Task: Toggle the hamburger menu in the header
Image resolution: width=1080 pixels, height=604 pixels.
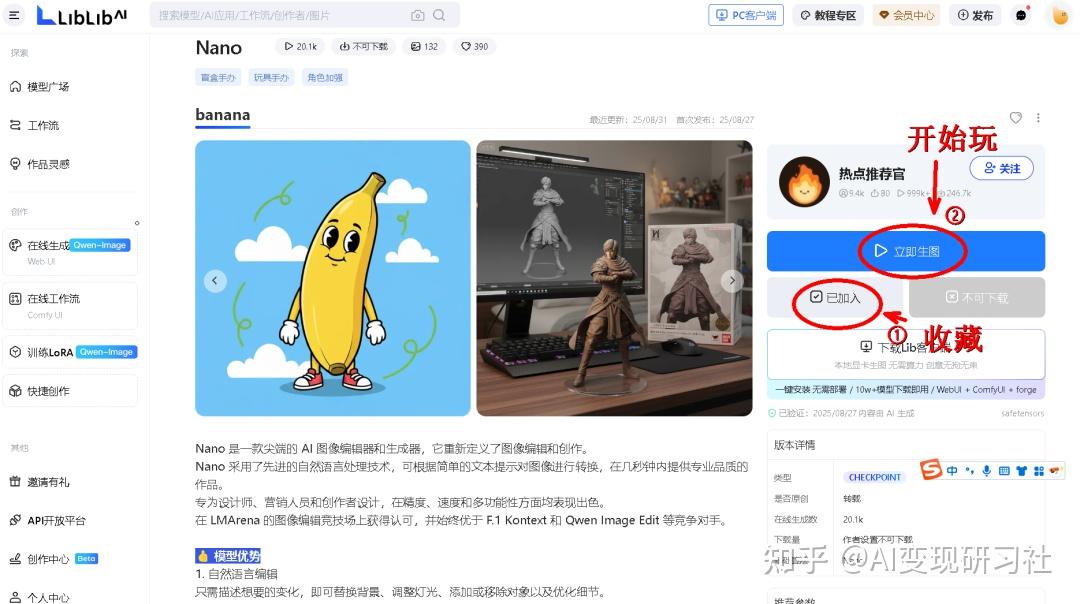Action: [14, 15]
